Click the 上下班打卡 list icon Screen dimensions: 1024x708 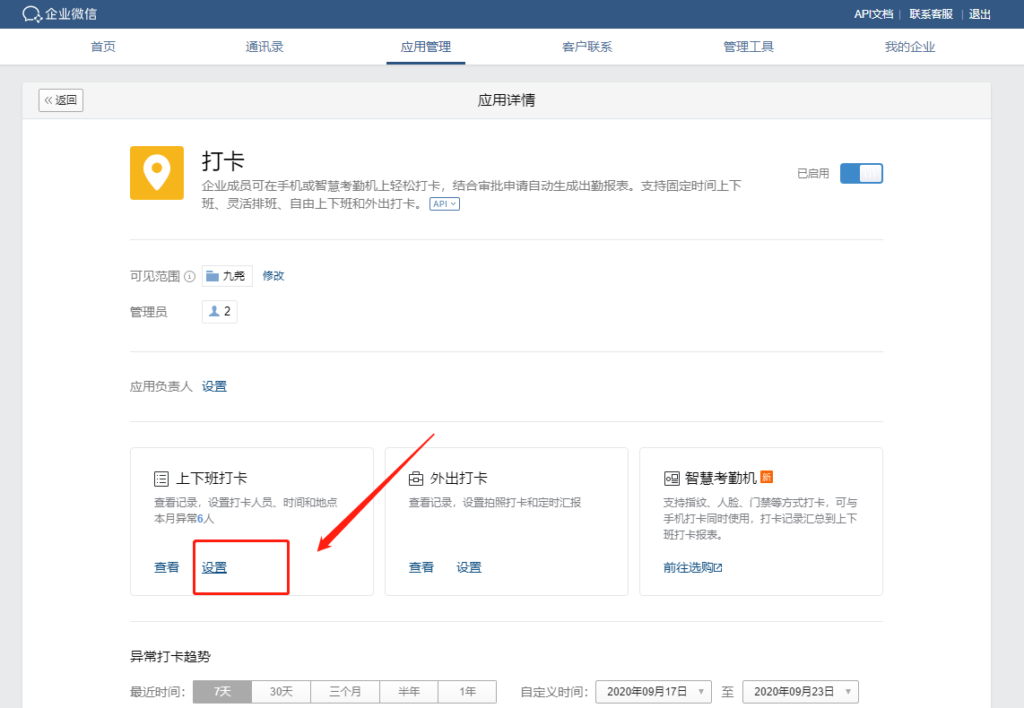(x=161, y=478)
